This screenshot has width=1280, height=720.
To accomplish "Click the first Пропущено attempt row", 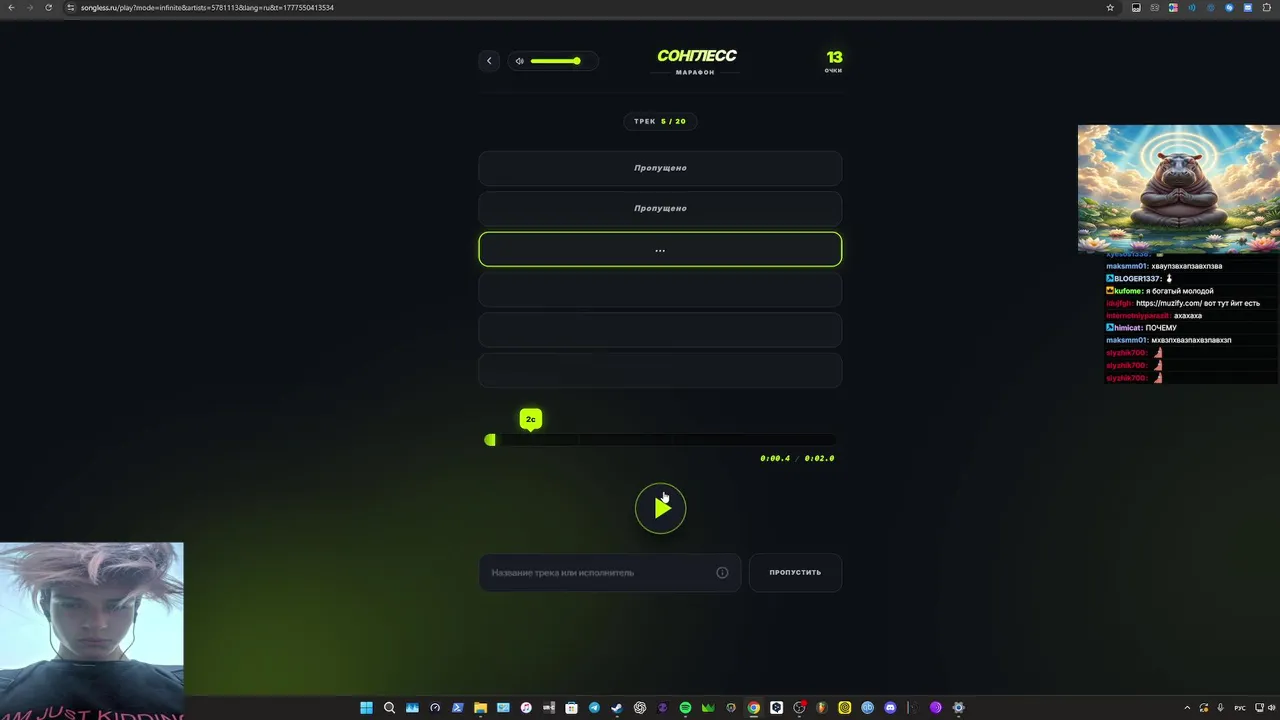I will tap(660, 168).
